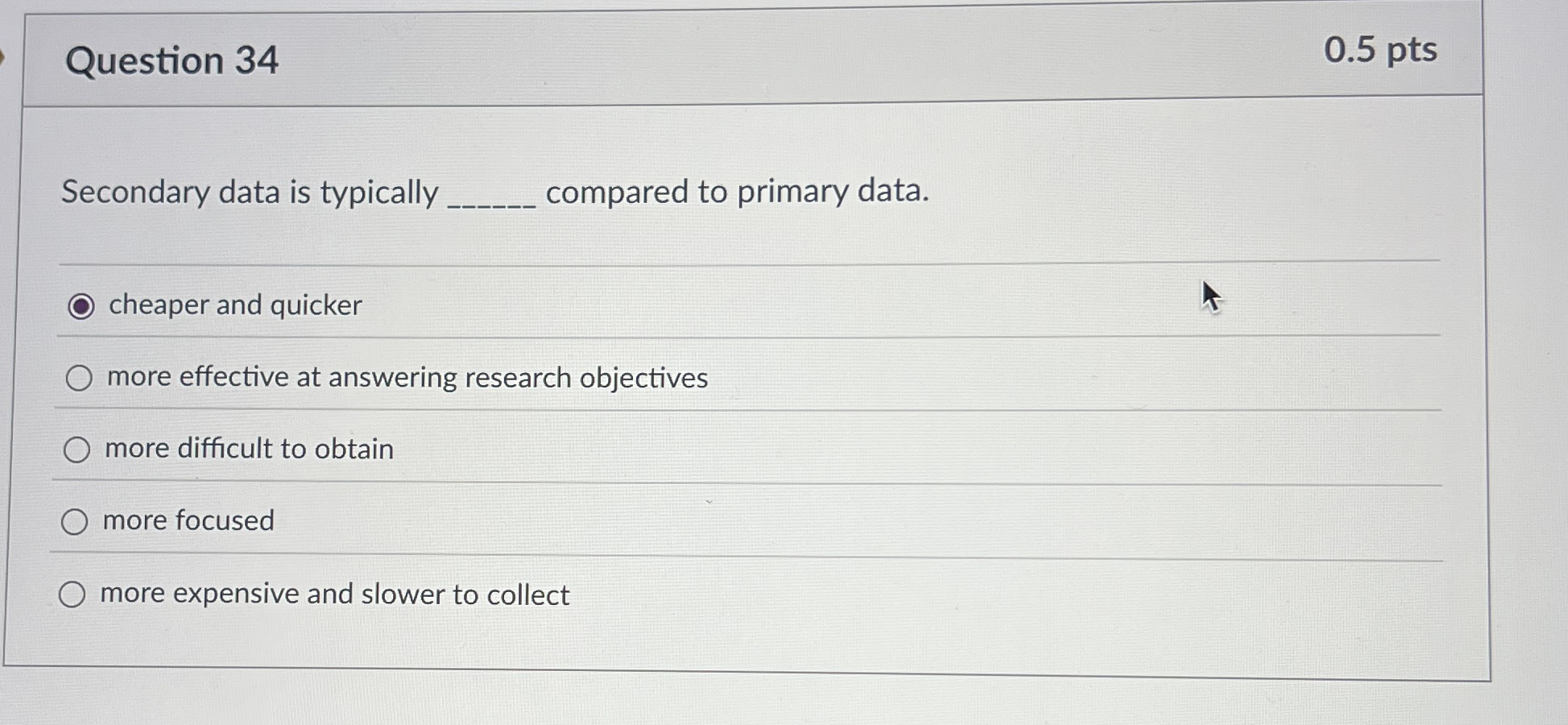Click the row containing the selected answer
The height and width of the screenshot is (725, 1568).
click(x=564, y=305)
